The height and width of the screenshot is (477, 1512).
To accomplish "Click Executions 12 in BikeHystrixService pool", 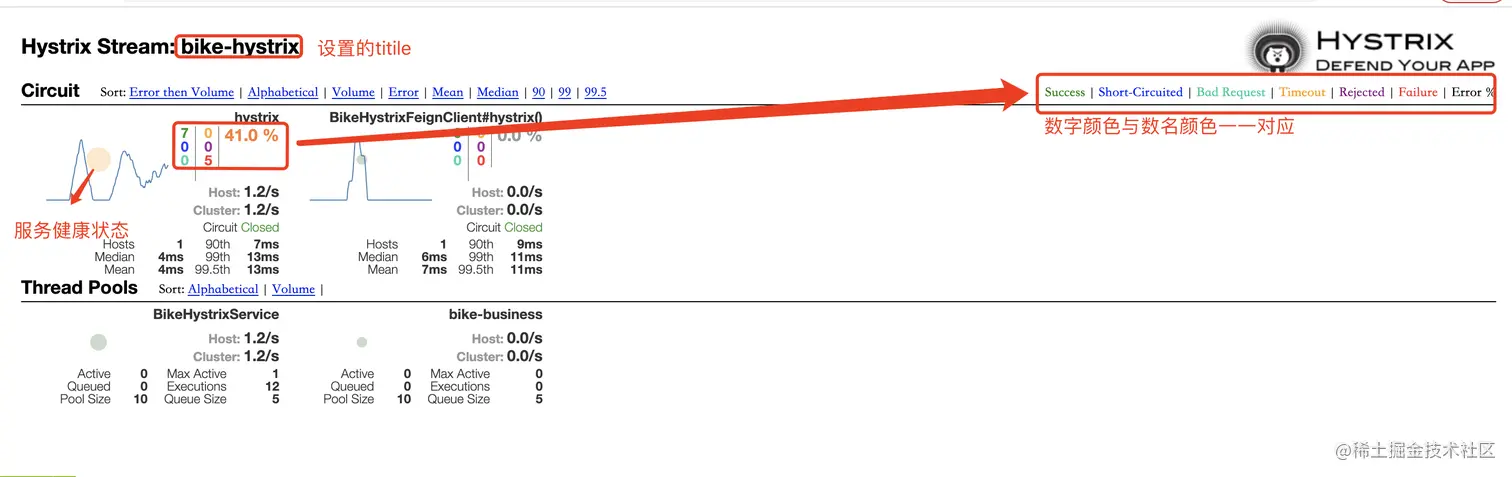I will 272,386.
